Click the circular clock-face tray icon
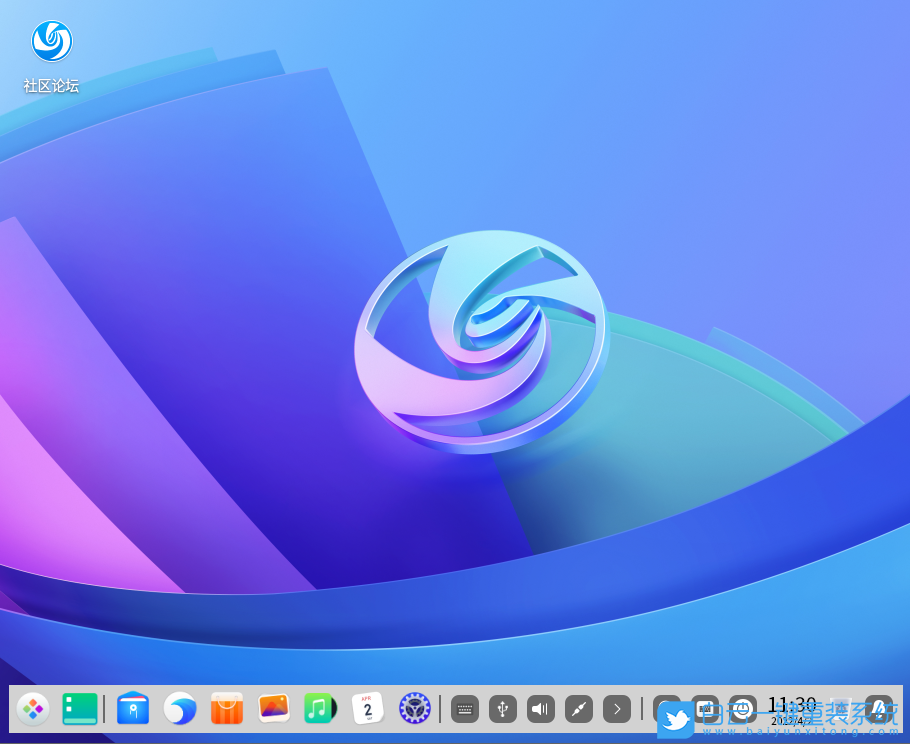 point(742,708)
